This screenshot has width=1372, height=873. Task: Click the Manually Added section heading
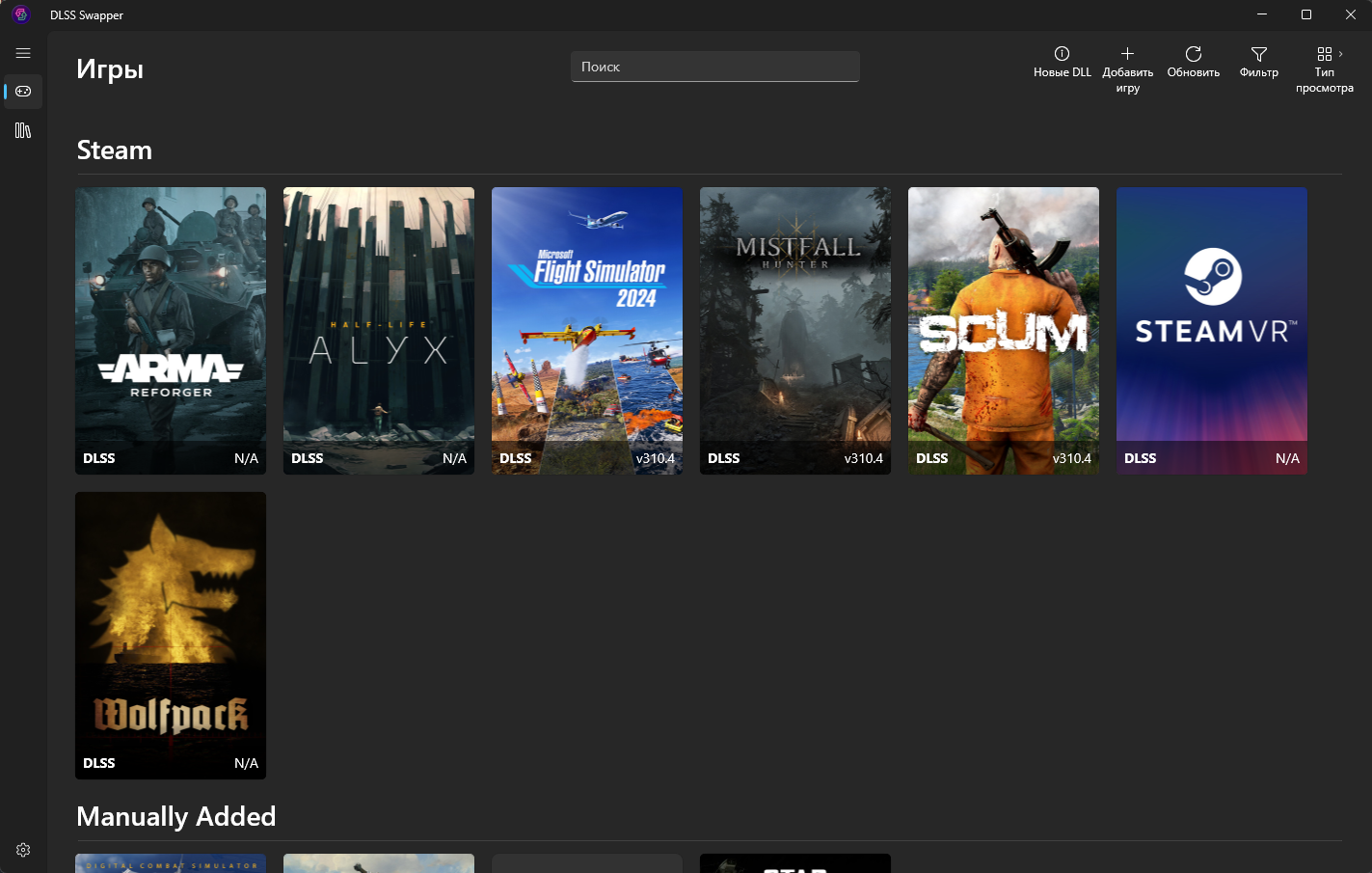[x=176, y=817]
